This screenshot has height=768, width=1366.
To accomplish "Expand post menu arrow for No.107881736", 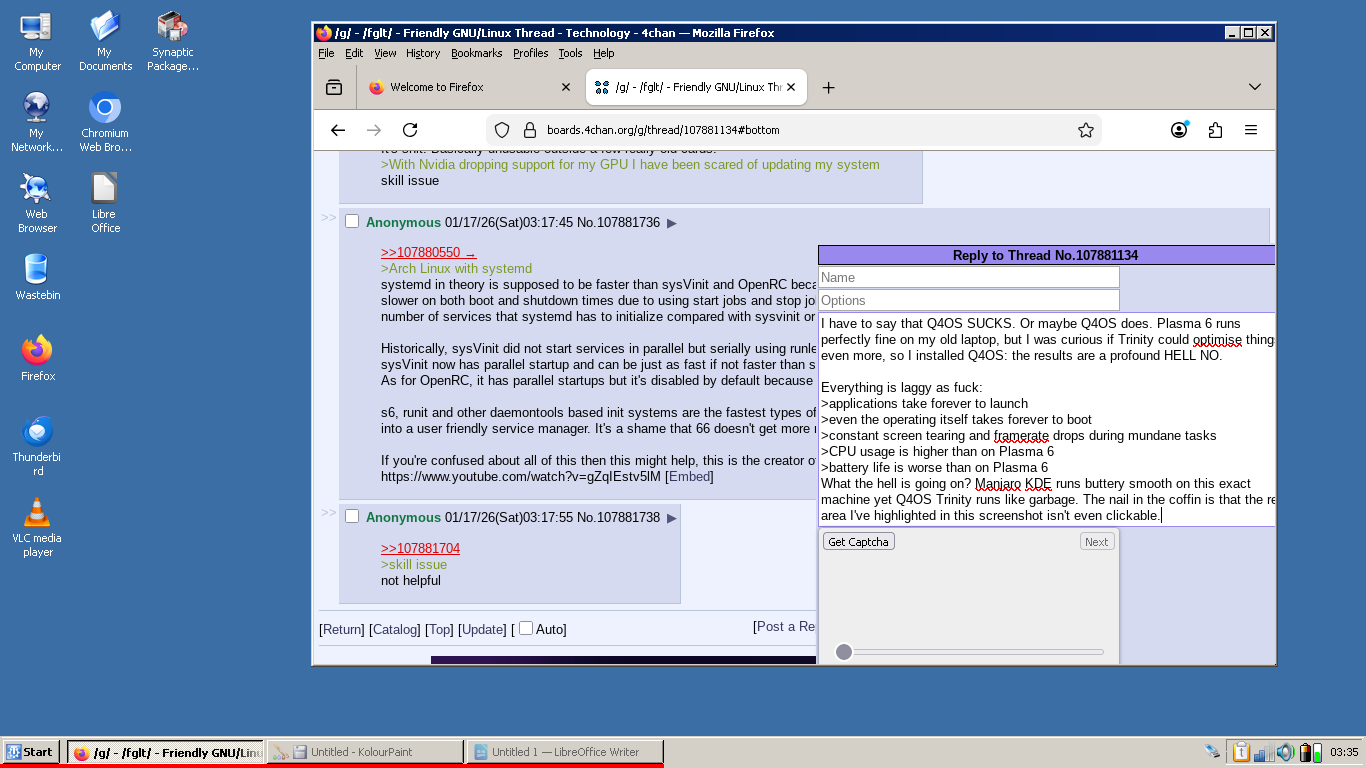I will click(x=672, y=223).
